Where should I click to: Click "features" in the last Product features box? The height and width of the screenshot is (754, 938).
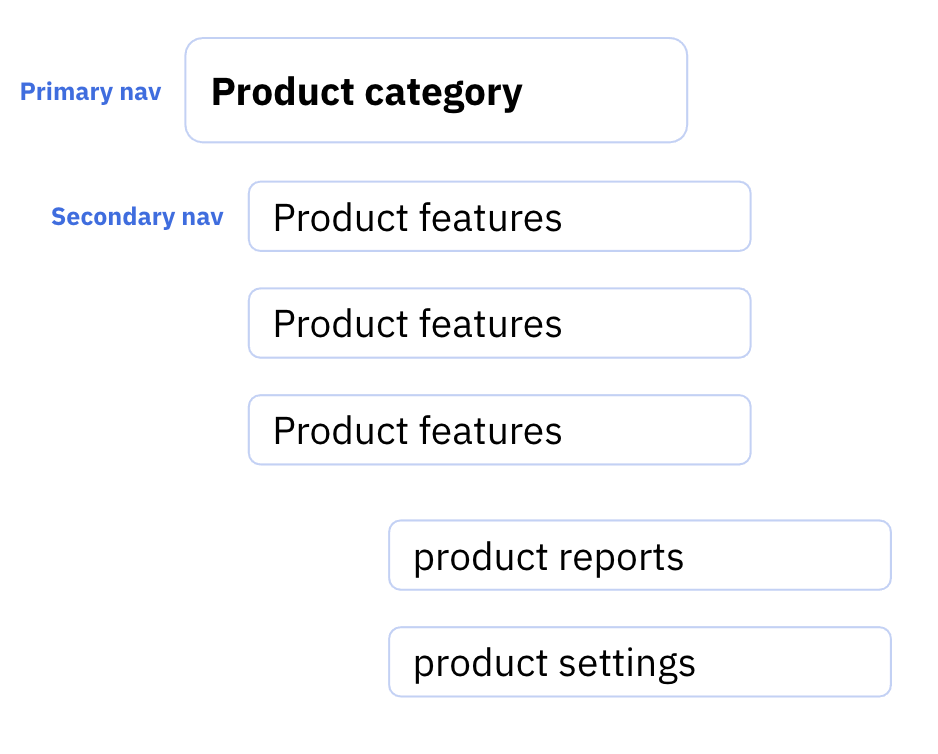pos(491,430)
